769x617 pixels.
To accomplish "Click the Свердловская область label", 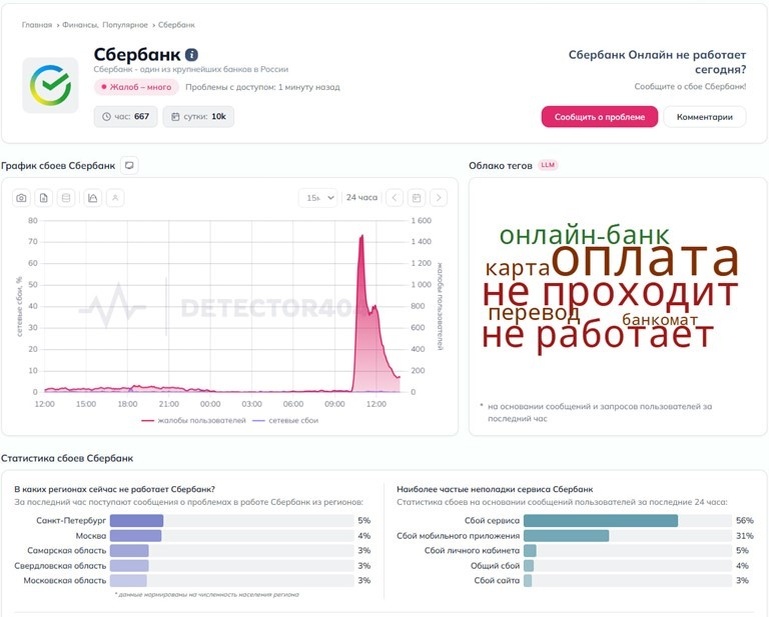I will coord(60,566).
